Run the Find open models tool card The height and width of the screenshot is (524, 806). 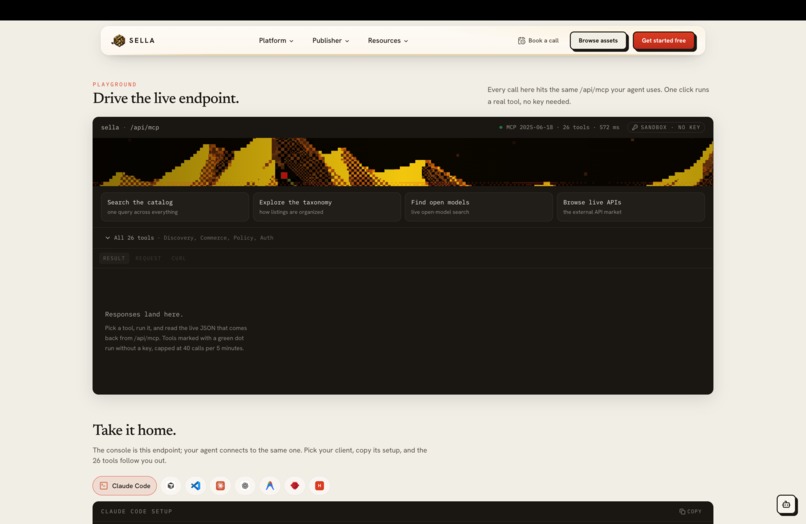(x=479, y=207)
